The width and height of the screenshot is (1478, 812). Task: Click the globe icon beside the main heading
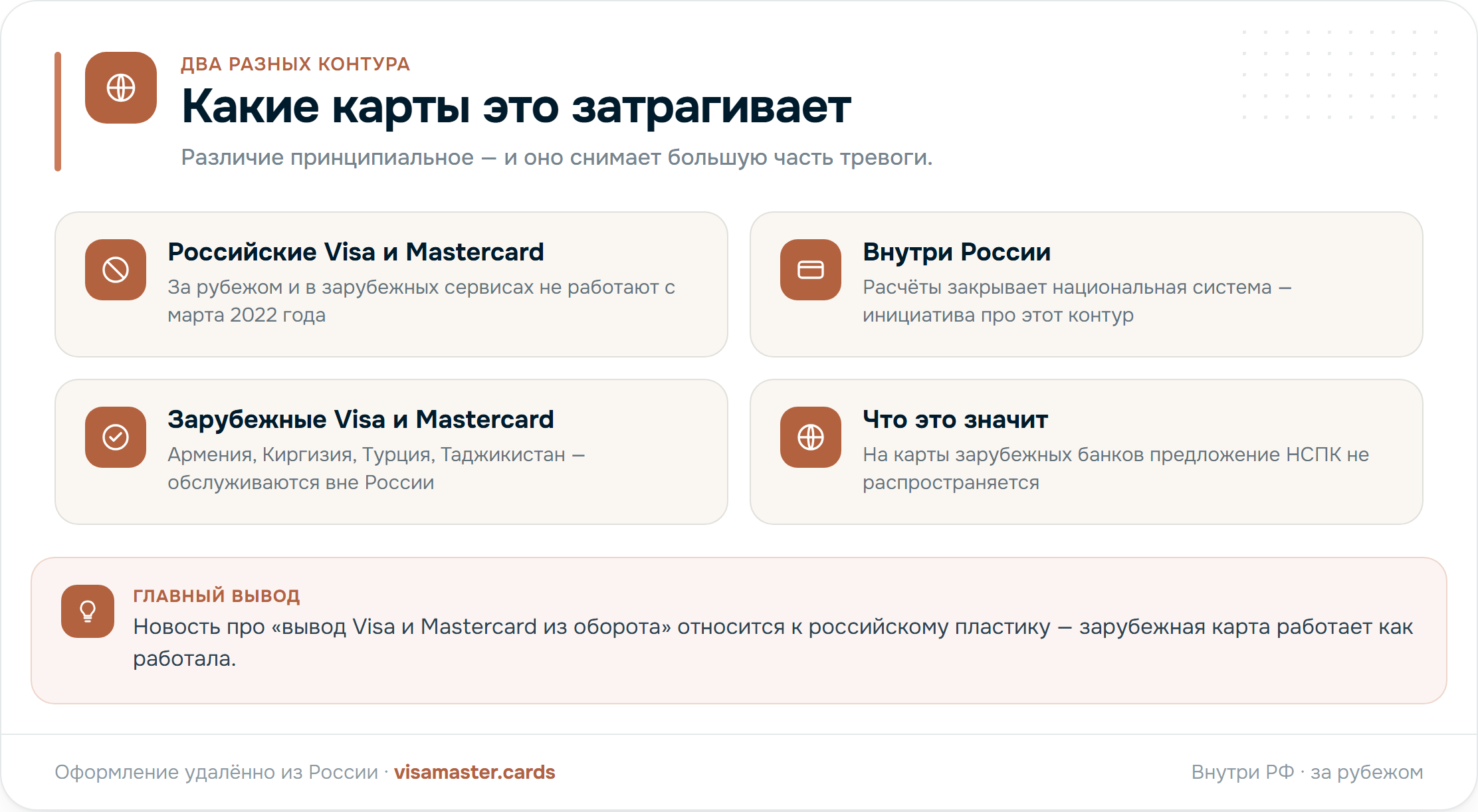click(x=121, y=88)
